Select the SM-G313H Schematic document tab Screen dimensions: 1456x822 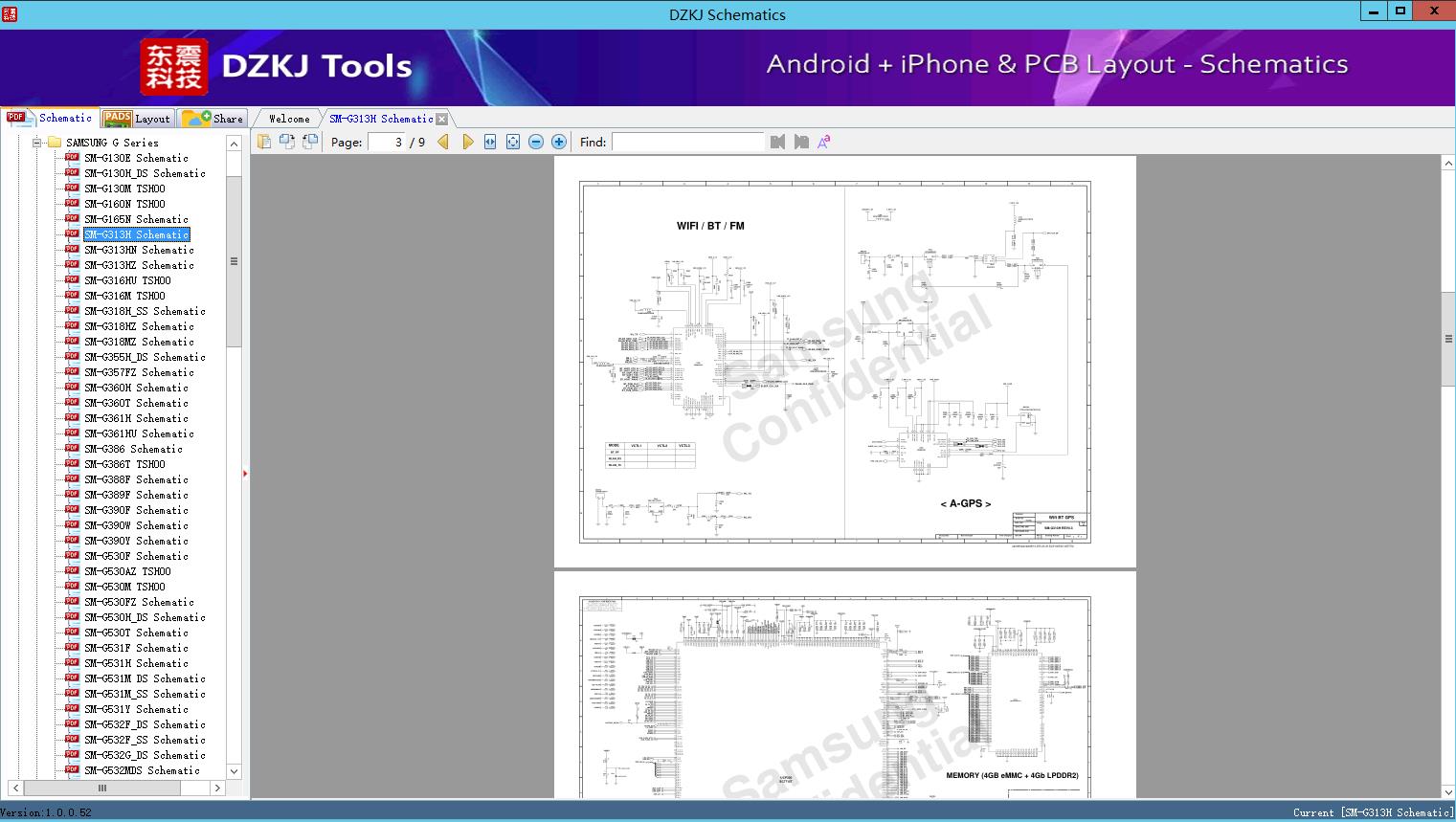coord(381,119)
